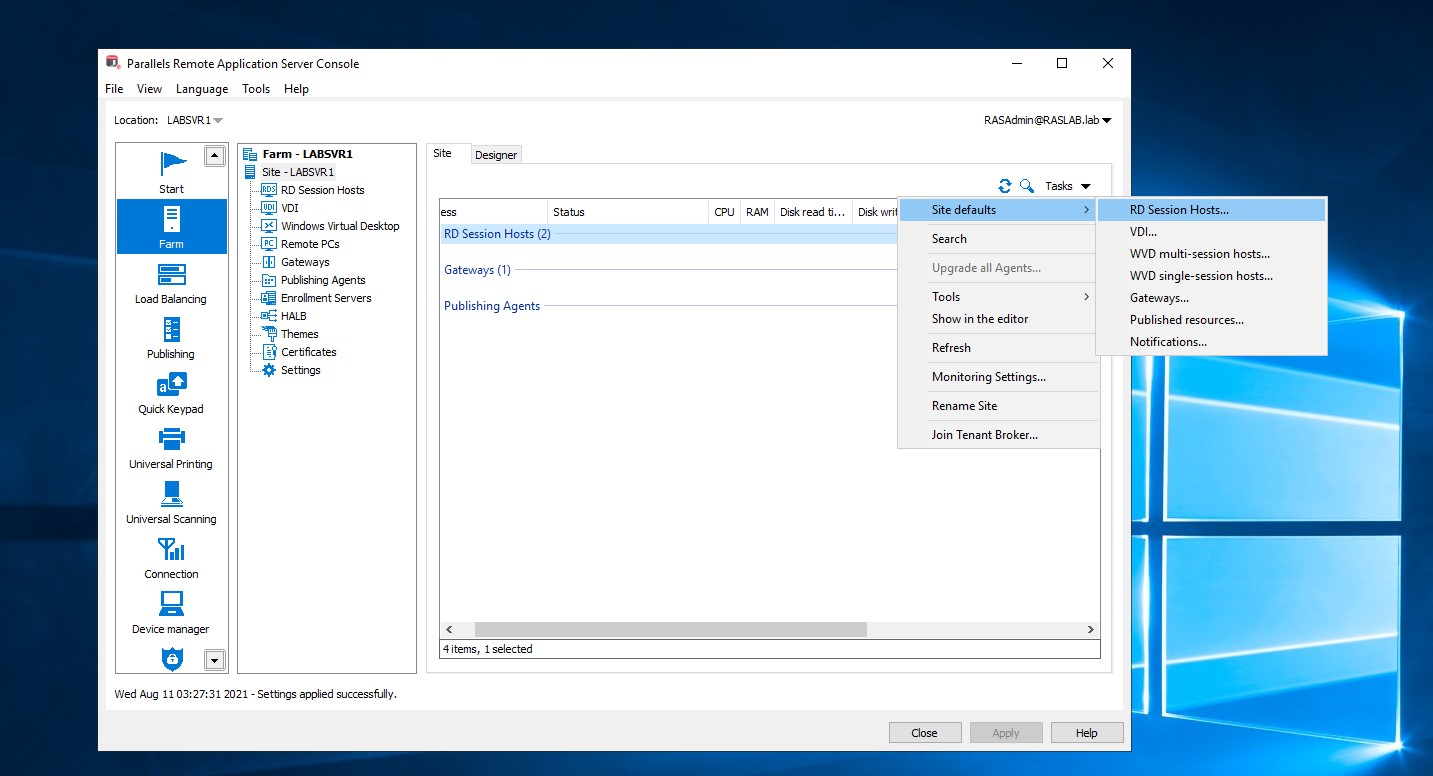The image size is (1433, 776).
Task: Open the Connection category
Action: tap(171, 557)
